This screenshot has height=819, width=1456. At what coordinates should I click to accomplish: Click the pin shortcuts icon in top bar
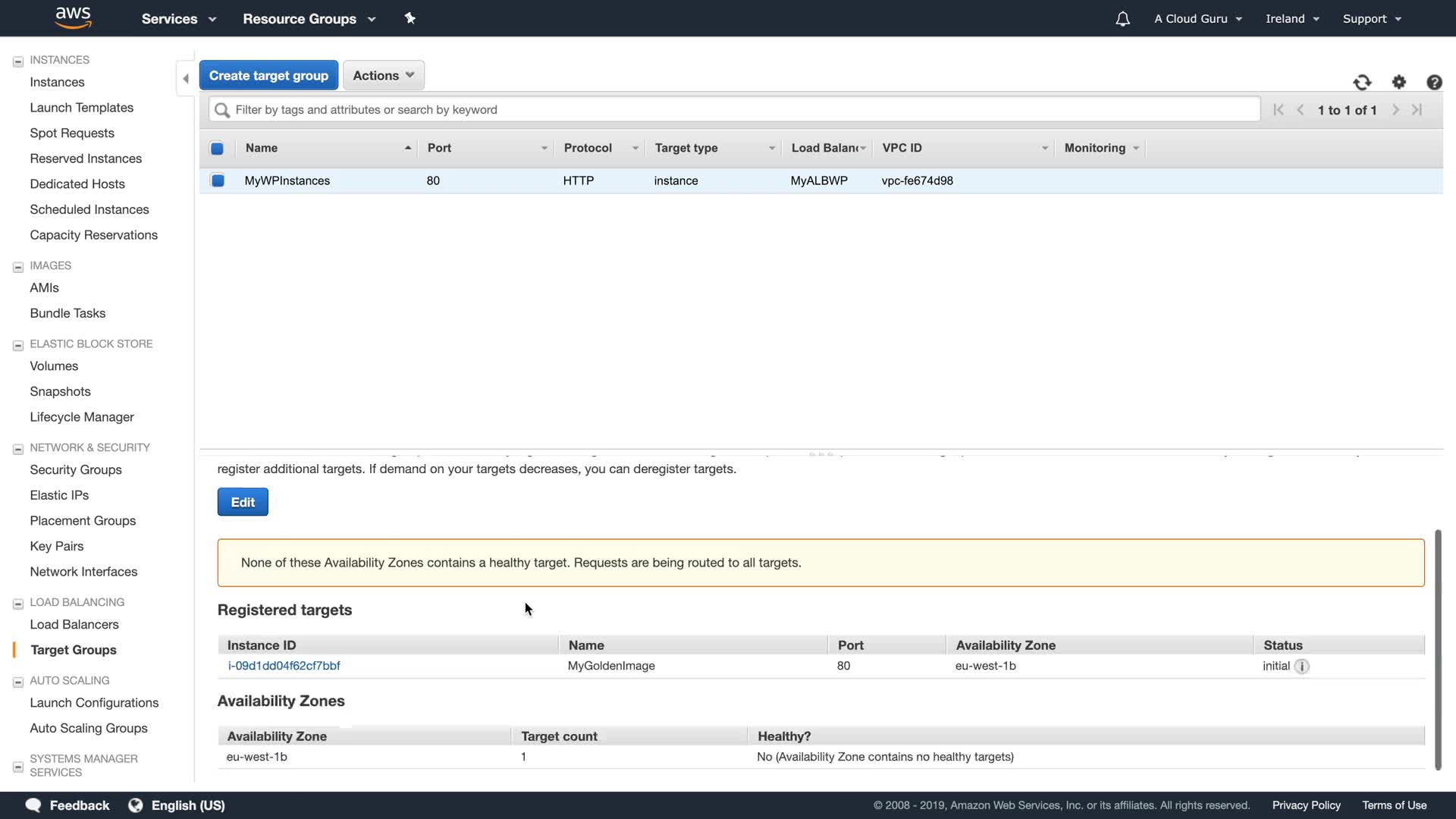pos(409,18)
